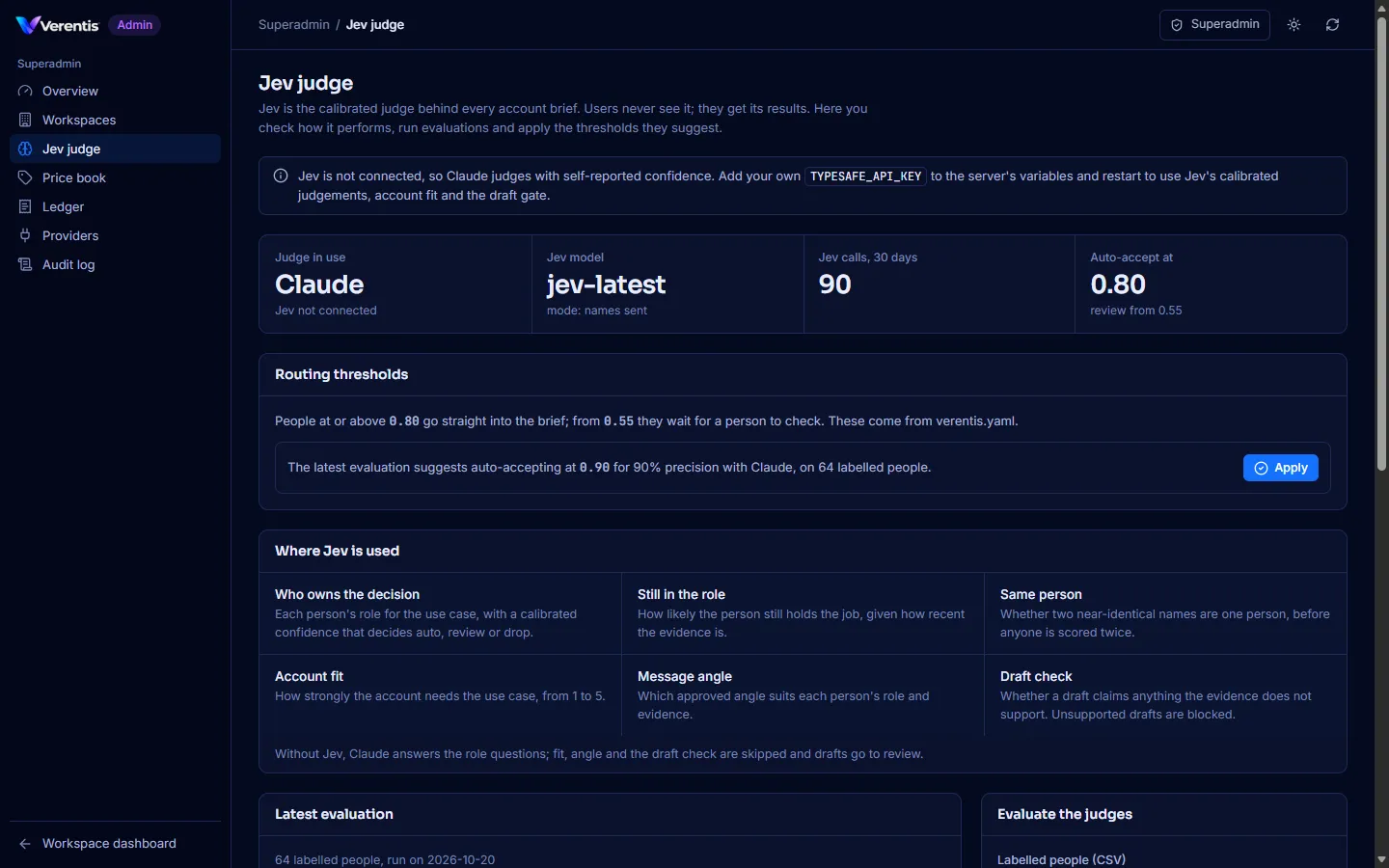Click the Superadmin breadcrumb link
Viewport: 1389px width, 868px height.
click(x=294, y=25)
